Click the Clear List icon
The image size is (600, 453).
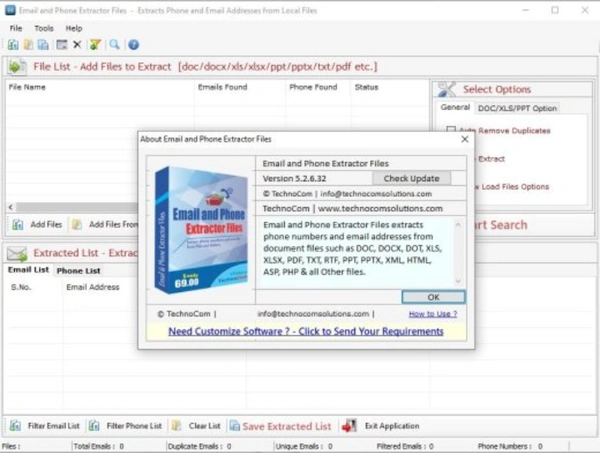(176, 425)
